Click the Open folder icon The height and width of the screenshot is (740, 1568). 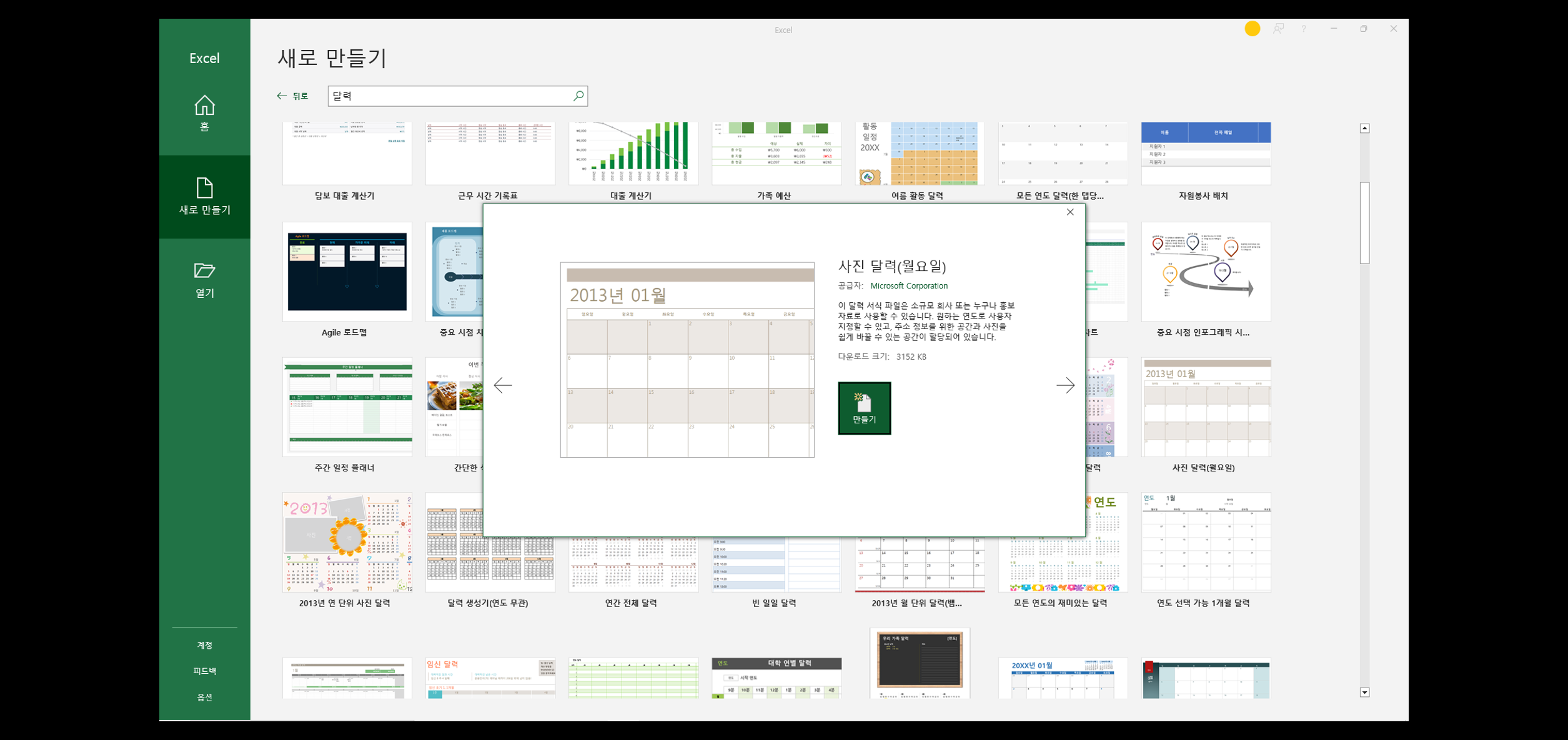click(204, 271)
